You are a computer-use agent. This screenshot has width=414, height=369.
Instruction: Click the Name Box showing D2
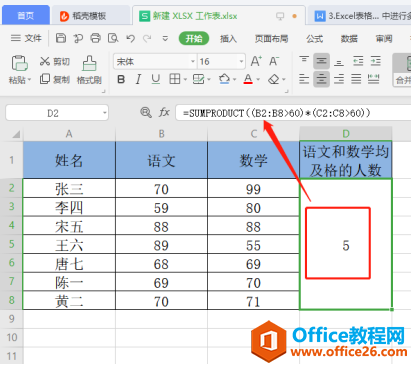coord(53,113)
